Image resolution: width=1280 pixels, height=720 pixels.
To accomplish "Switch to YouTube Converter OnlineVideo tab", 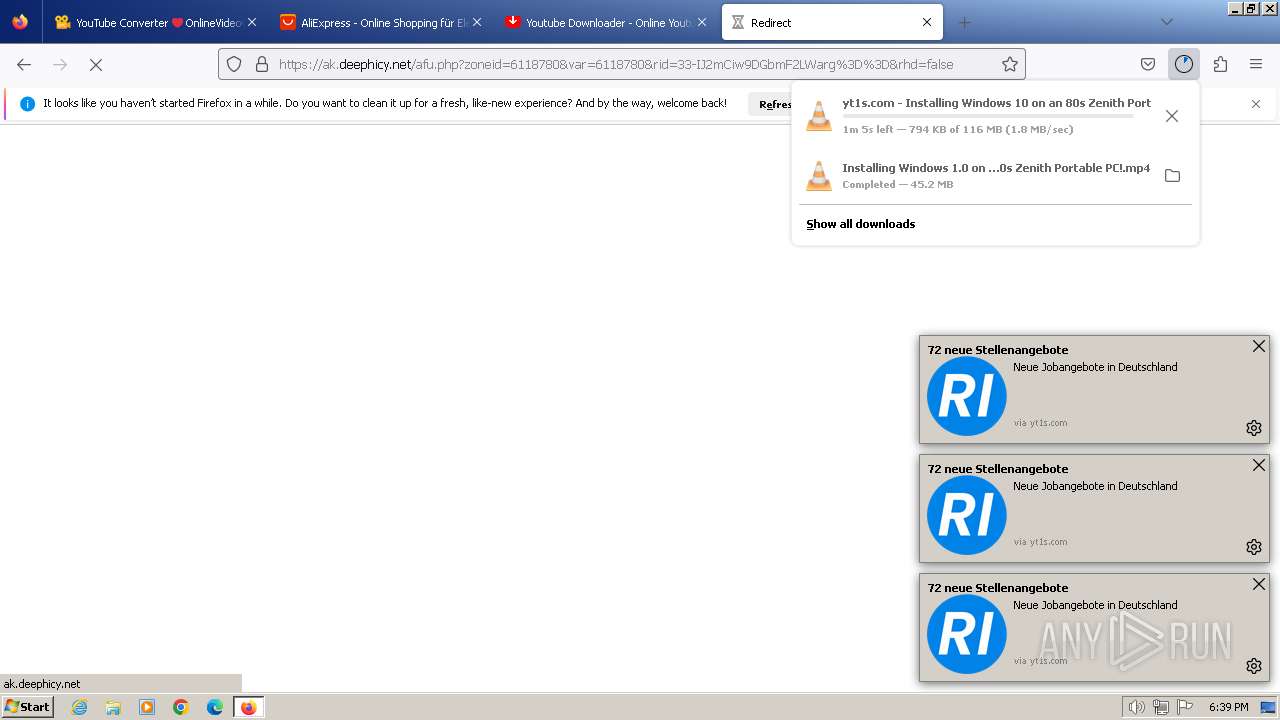I will point(156,22).
